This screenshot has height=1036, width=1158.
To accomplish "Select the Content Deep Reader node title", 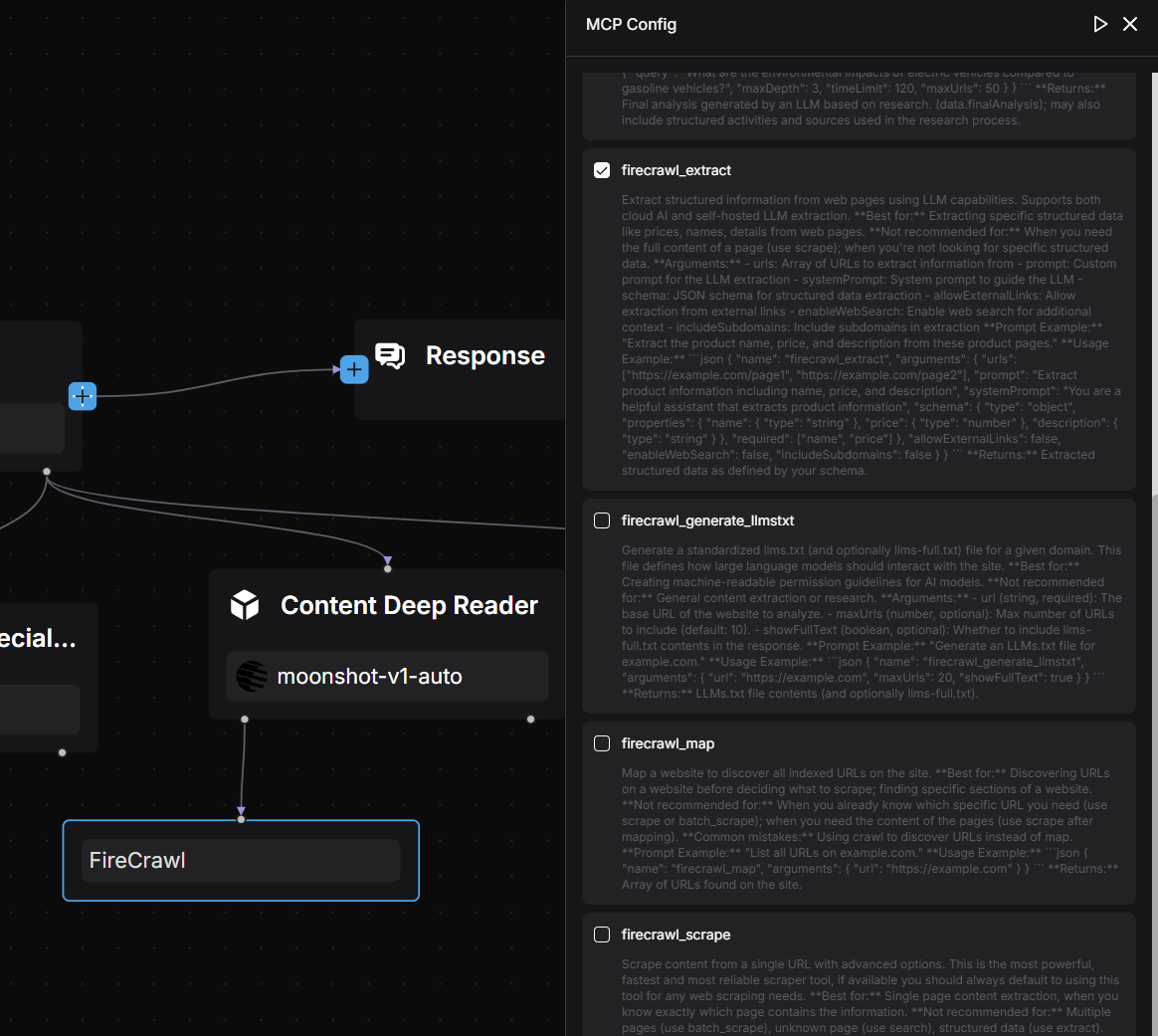I will pos(409,605).
